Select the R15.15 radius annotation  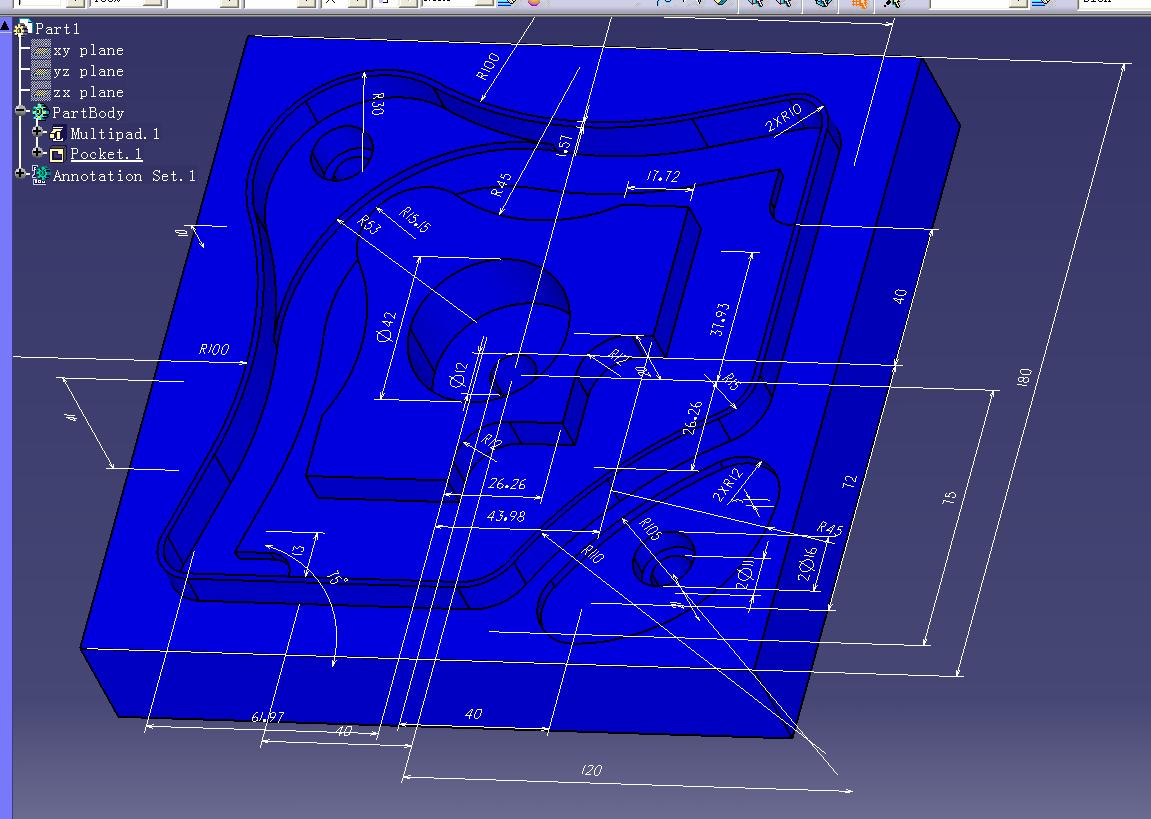415,220
